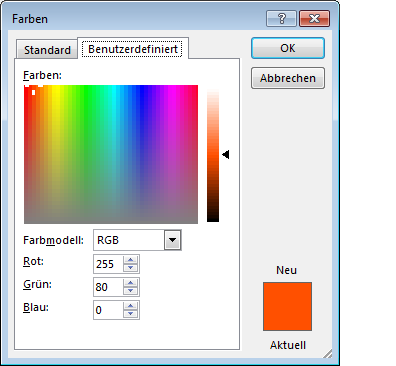Switch to the Standard tab
This screenshot has height=366, width=396.
[47, 50]
